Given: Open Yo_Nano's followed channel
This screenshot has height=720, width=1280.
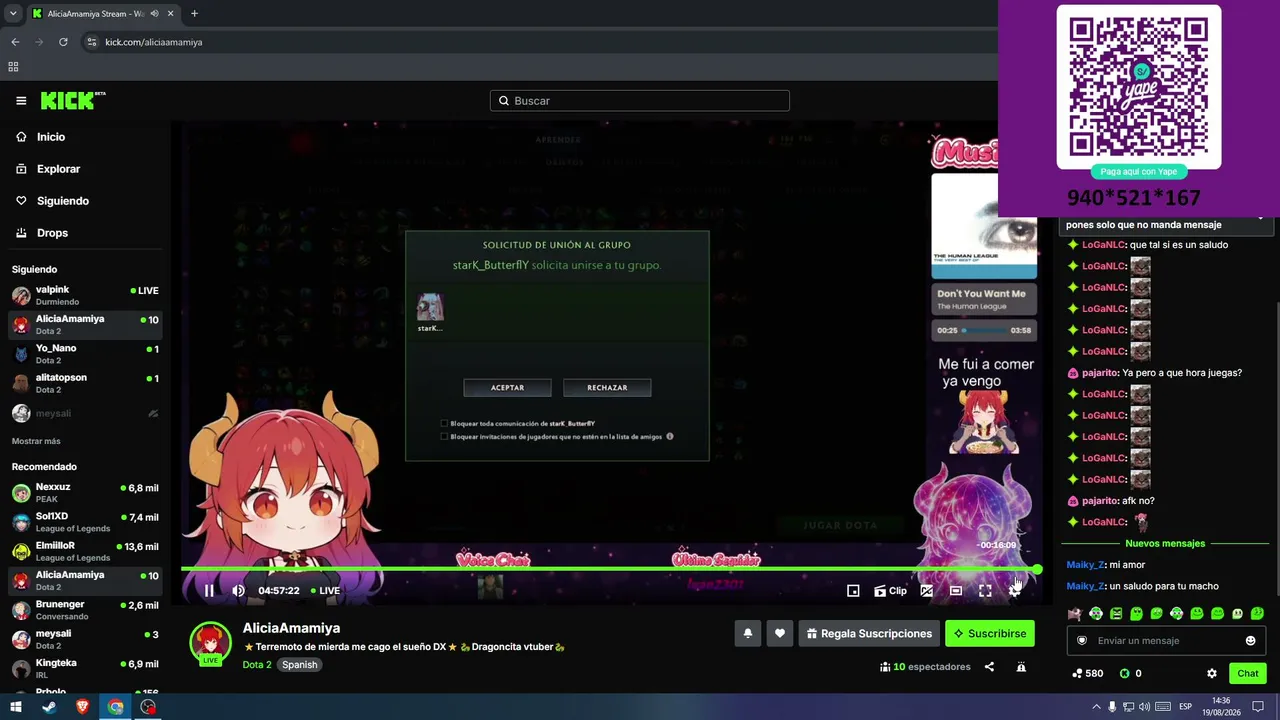Looking at the screenshot, I should tap(85, 354).
